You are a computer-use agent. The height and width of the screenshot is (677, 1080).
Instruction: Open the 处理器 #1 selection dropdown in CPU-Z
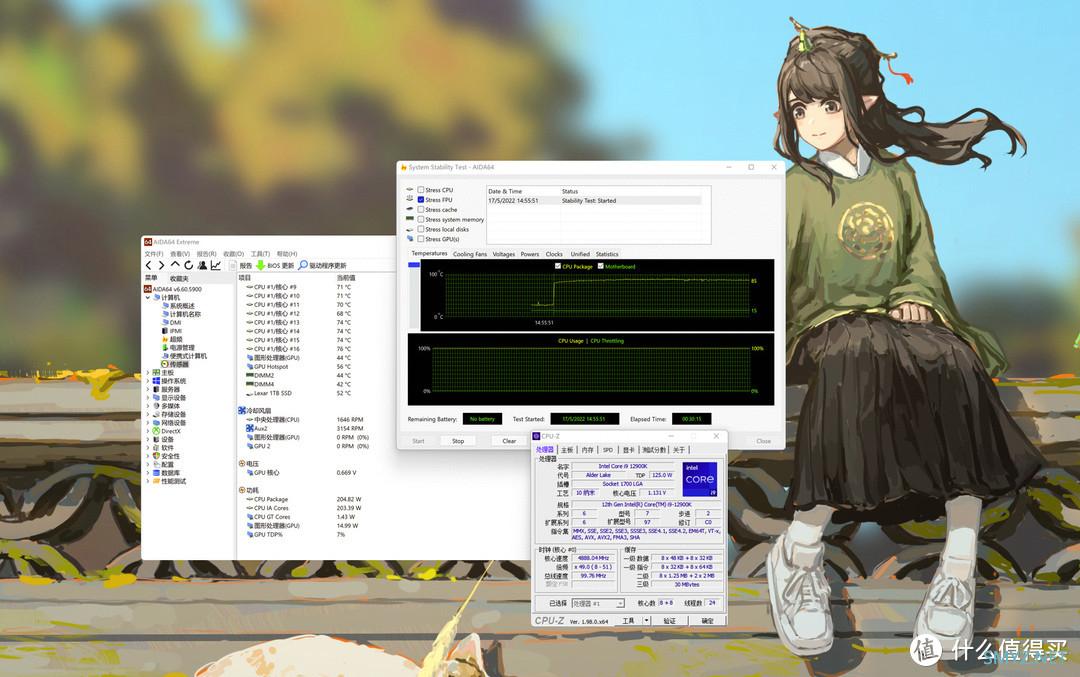coord(598,603)
